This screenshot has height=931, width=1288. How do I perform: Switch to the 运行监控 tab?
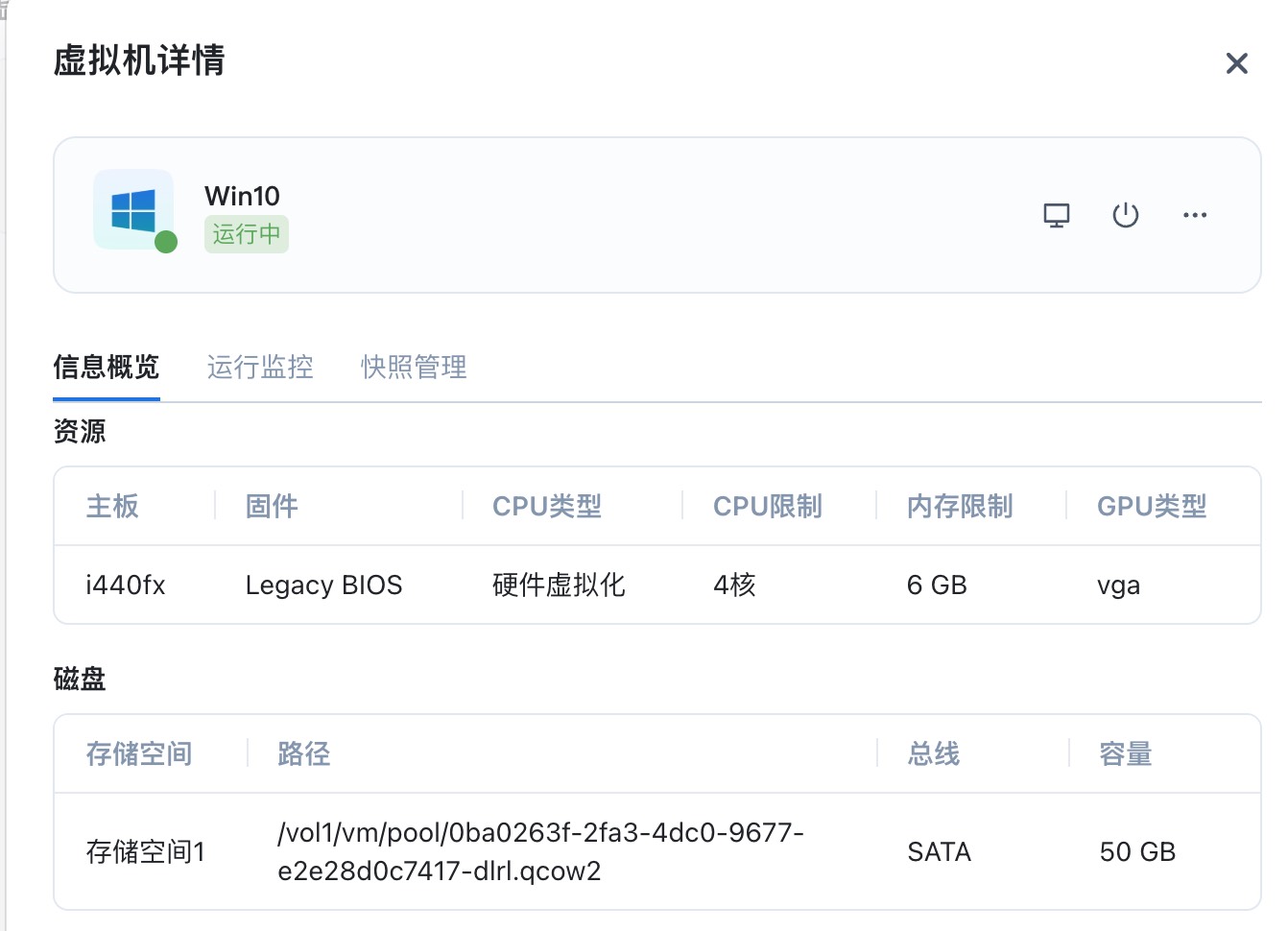point(260,367)
